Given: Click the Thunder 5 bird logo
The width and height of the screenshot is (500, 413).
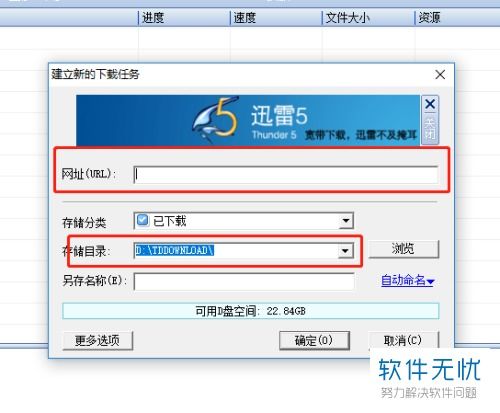Looking at the screenshot, I should click(x=216, y=119).
